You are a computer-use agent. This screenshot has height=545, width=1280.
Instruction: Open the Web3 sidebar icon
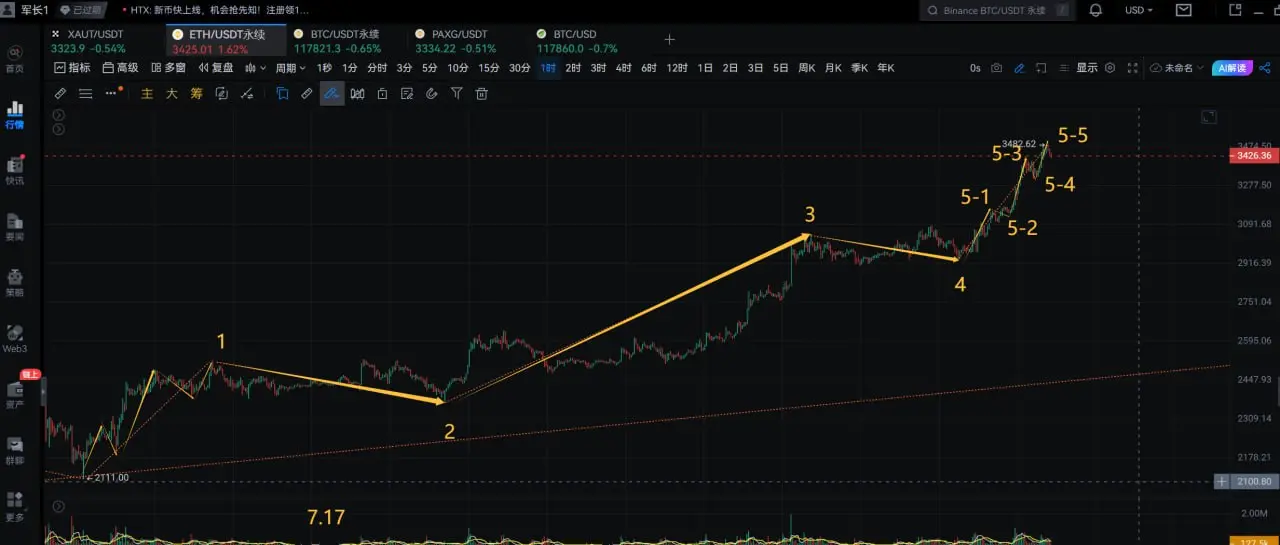14,339
